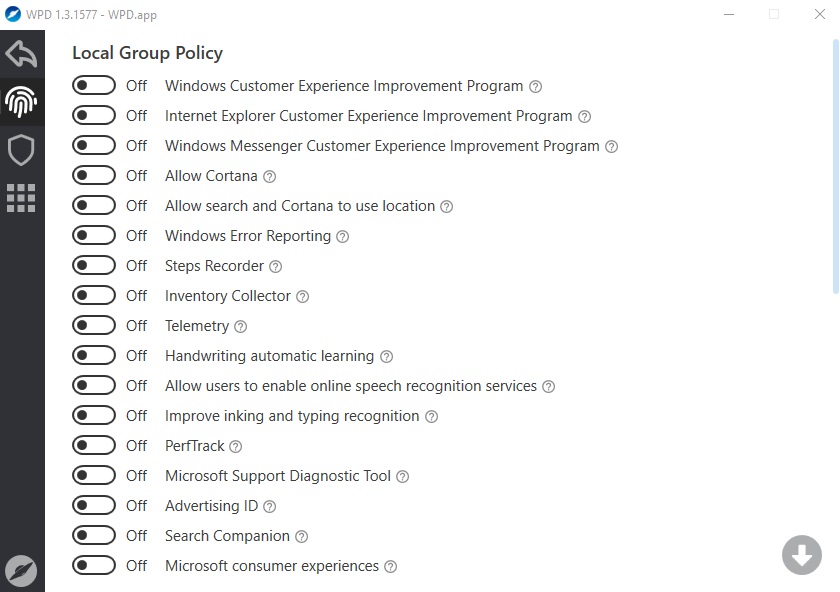Open the Apps grid section
The width and height of the screenshot is (840, 592).
(x=21, y=198)
